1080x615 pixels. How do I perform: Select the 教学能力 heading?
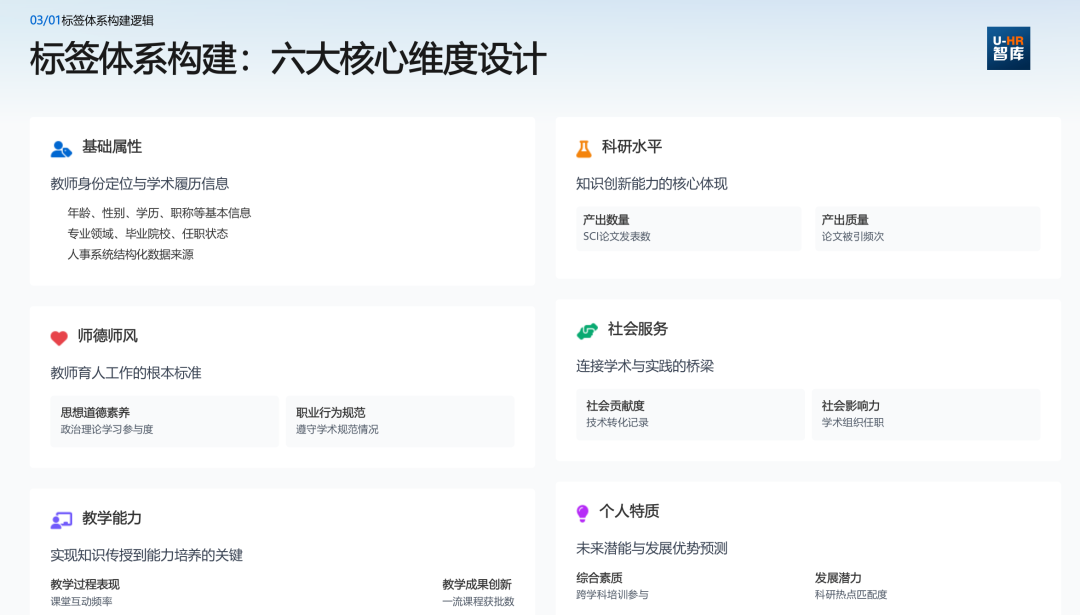[112, 518]
